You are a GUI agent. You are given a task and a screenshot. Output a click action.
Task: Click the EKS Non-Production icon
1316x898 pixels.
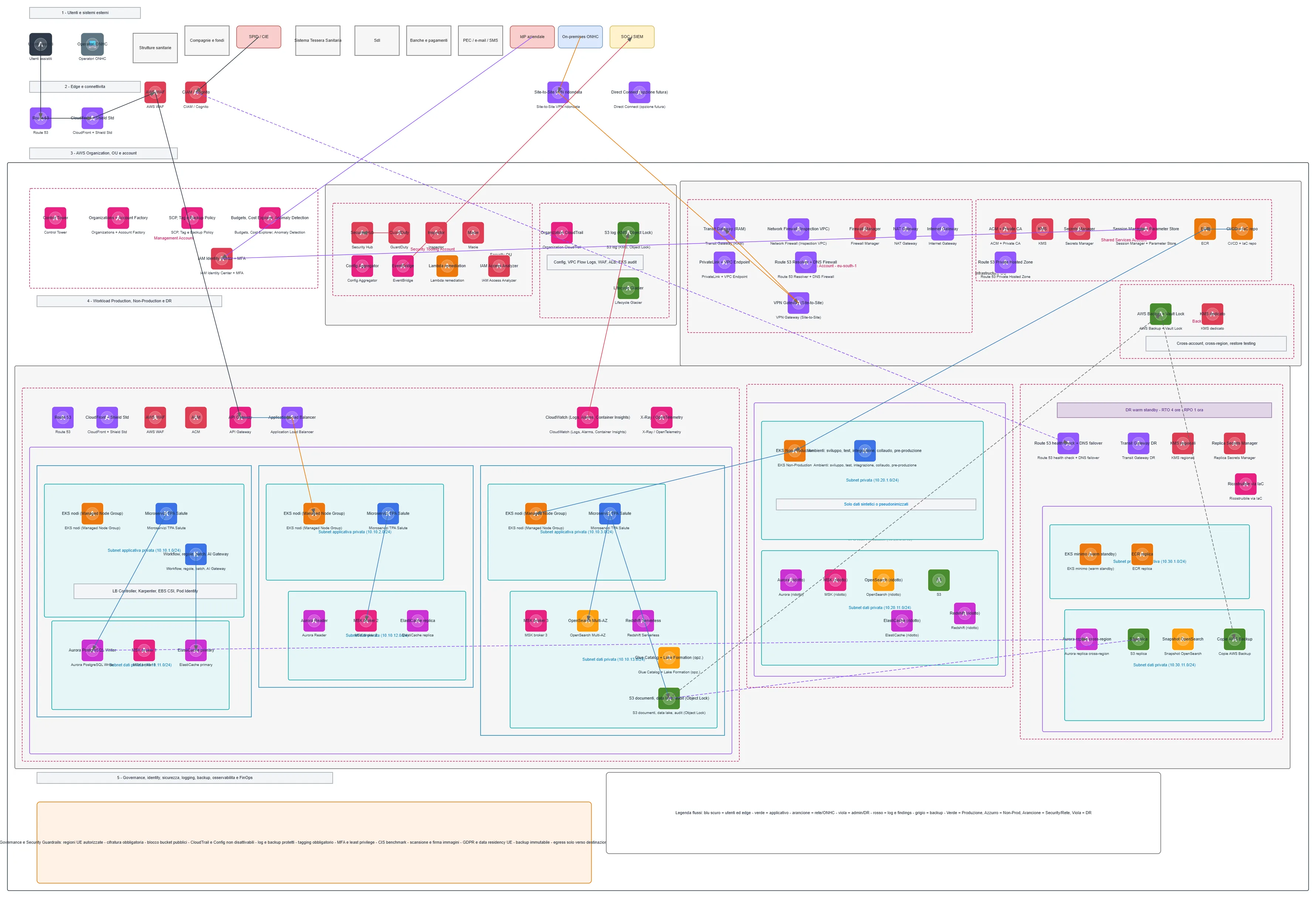coord(794,451)
